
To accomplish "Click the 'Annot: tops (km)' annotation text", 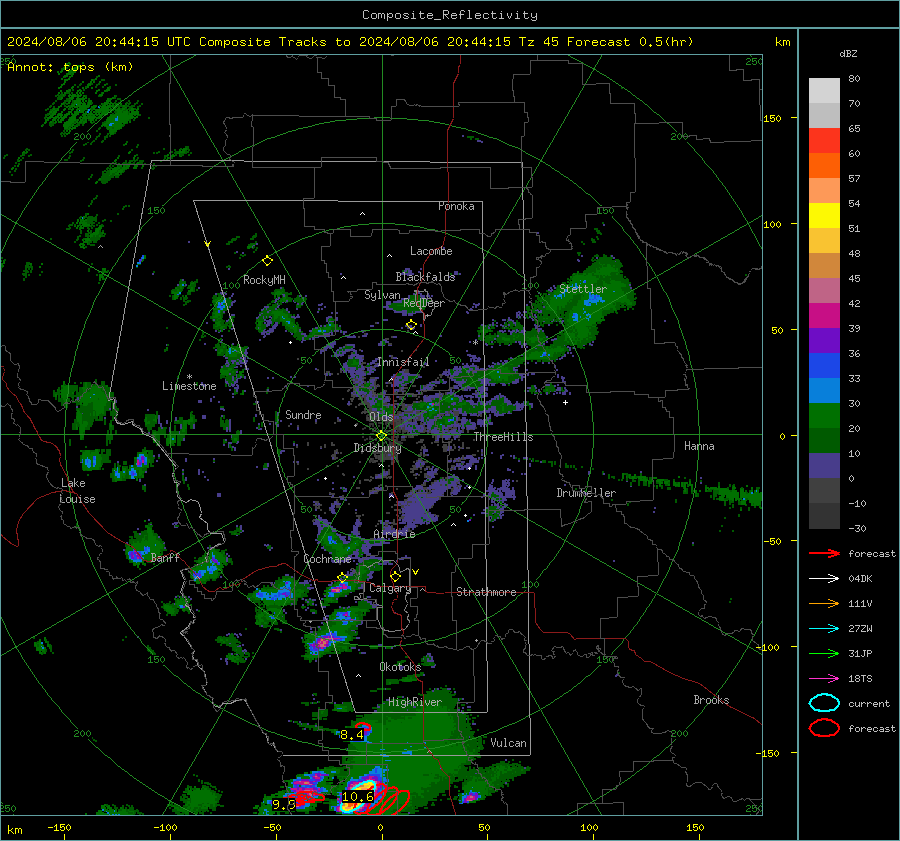I will 70,67.
